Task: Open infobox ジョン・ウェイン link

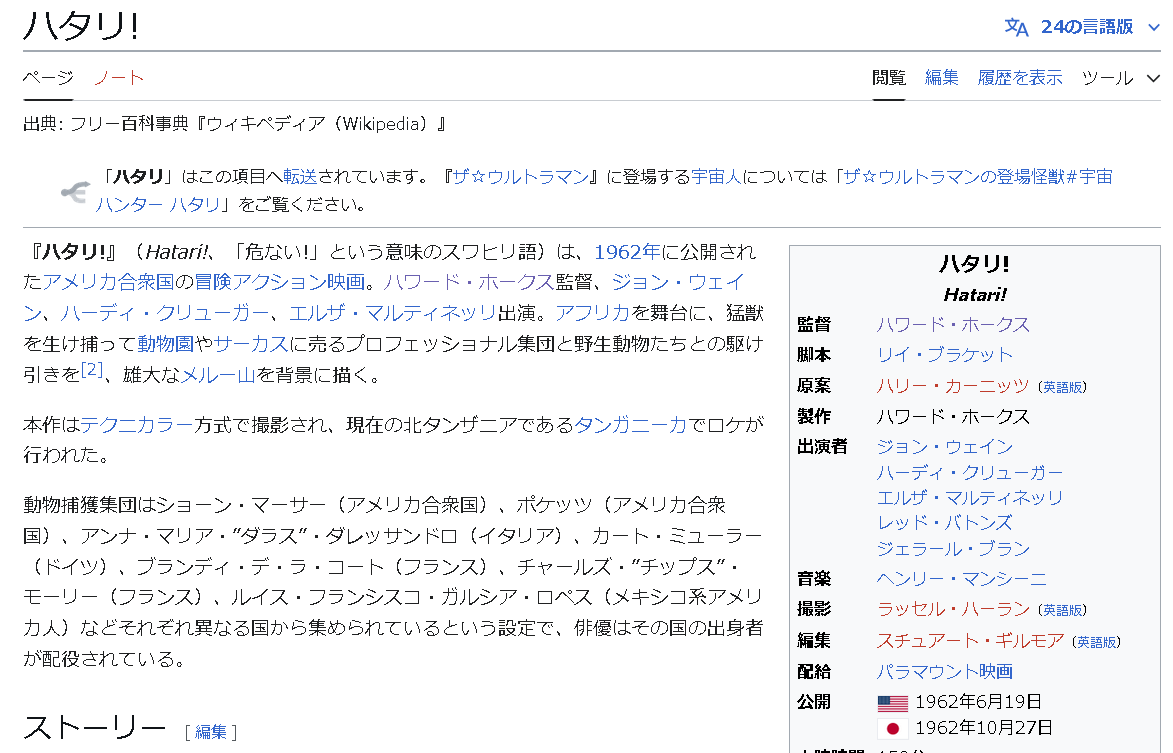Action: (x=945, y=447)
